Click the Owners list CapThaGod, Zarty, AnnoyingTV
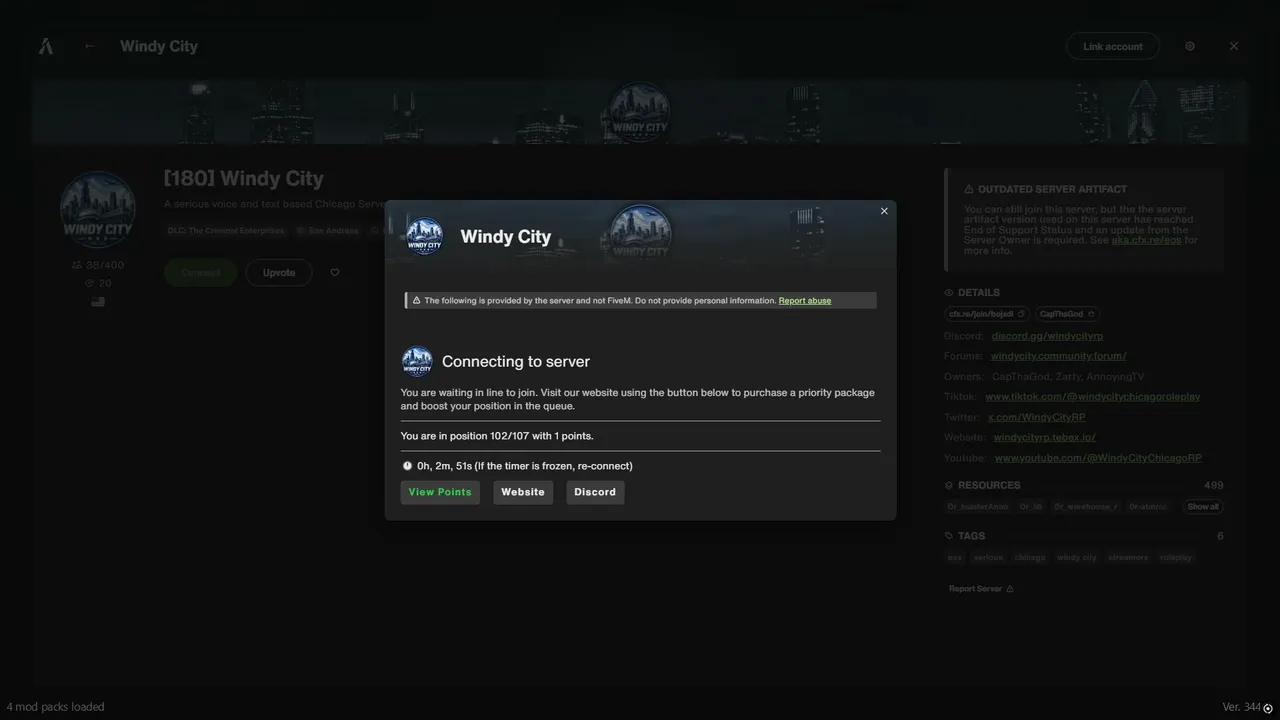 pyautogui.click(x=1068, y=377)
